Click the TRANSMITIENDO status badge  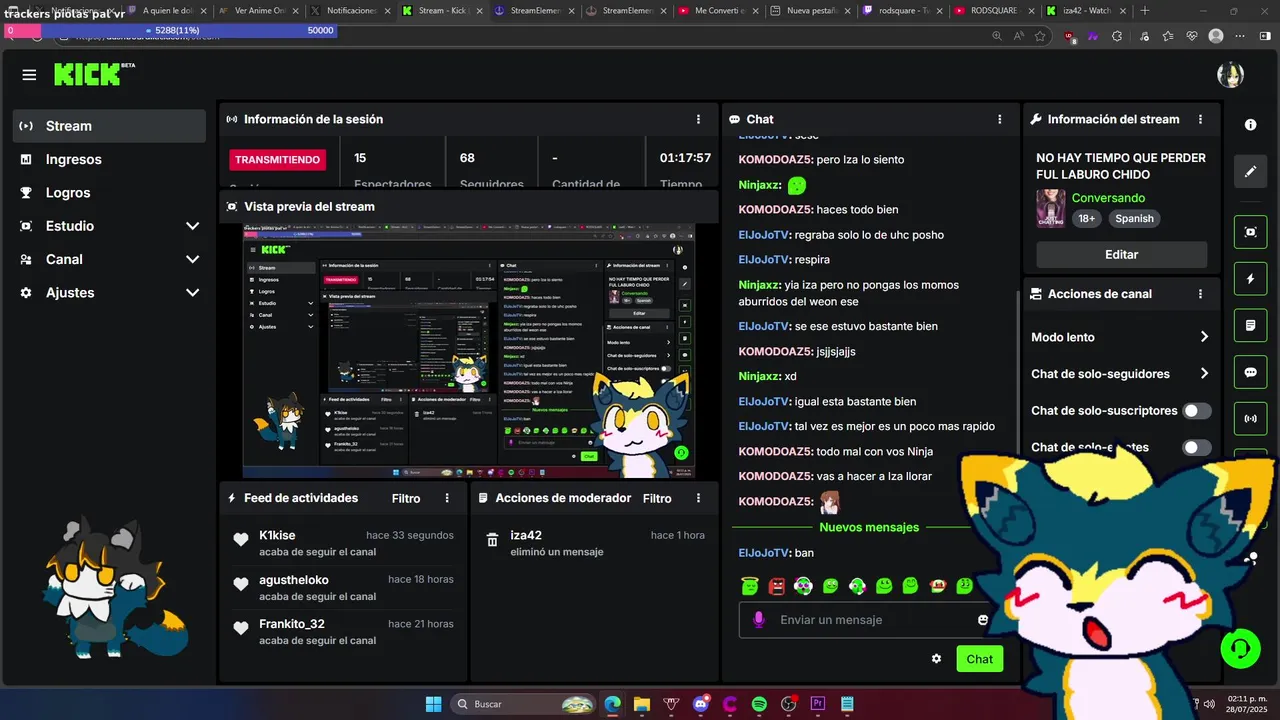[280, 160]
